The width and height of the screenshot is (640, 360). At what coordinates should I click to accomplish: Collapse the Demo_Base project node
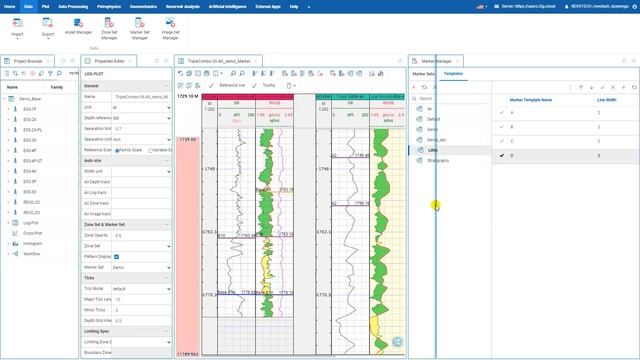pos(4,99)
